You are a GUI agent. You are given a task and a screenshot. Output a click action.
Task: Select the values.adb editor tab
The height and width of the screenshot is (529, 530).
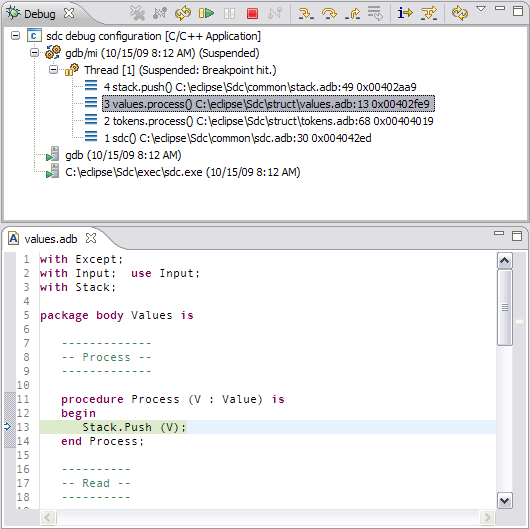[51, 239]
